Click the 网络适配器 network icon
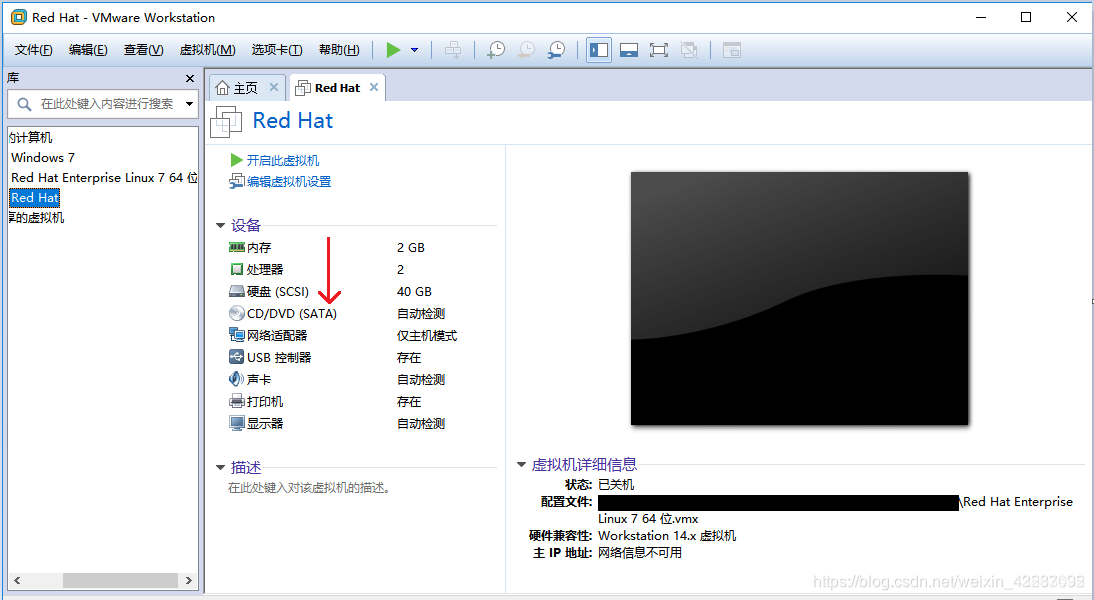Viewport: 1094px width, 600px height. click(237, 335)
